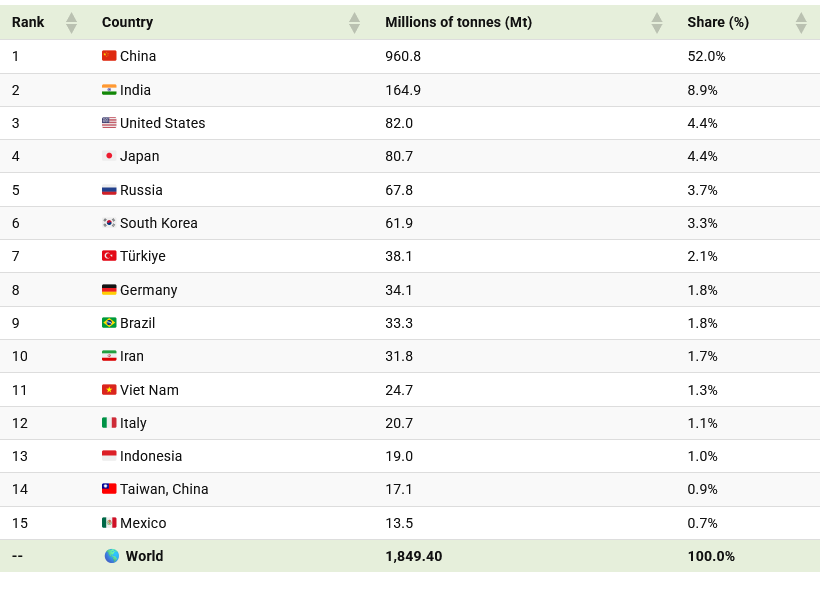Click the 20.7 tonnes value
The height and width of the screenshot is (597, 820).
(x=399, y=422)
